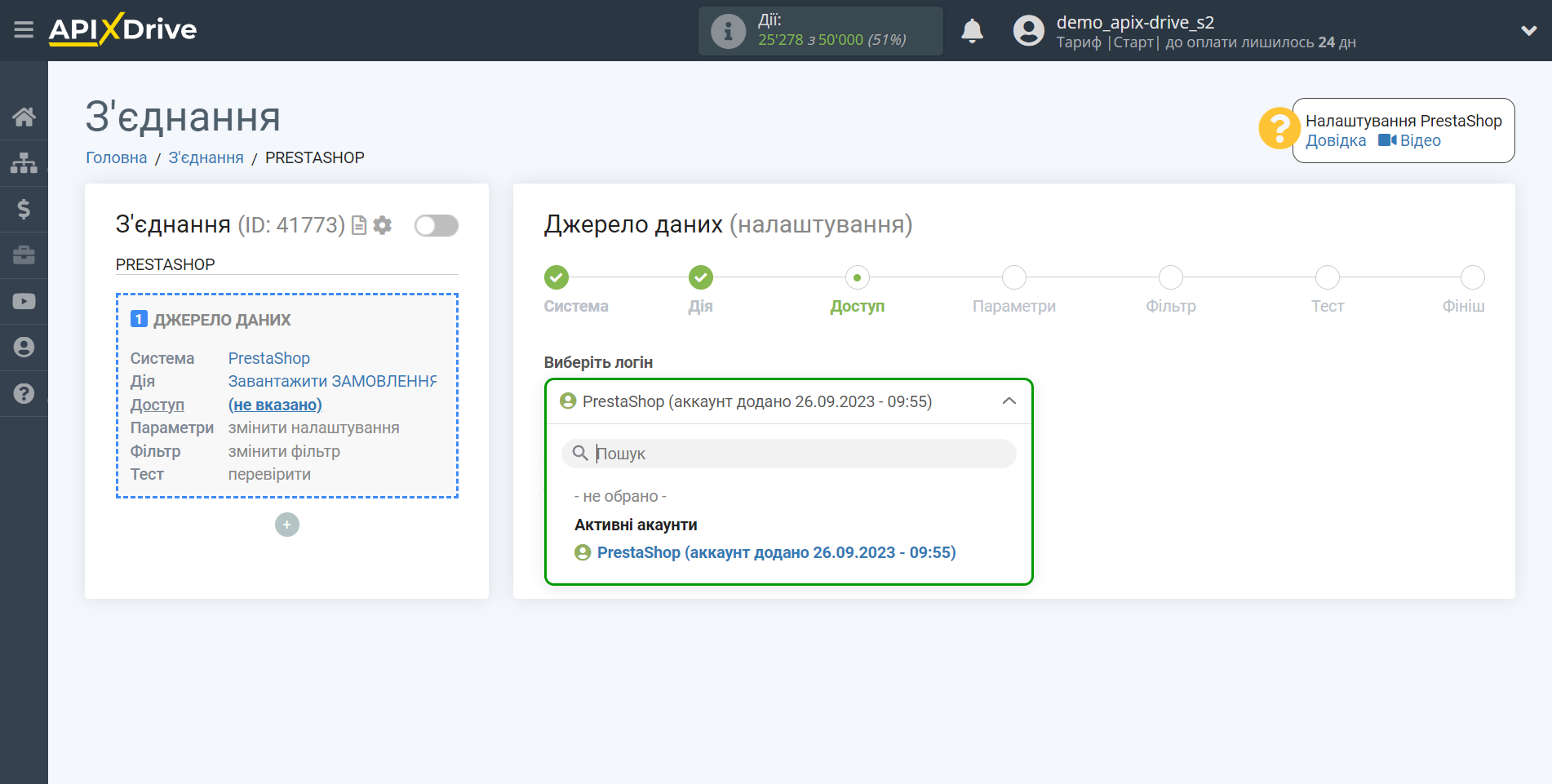
Task: Open the hamburger menu
Action: [x=24, y=30]
